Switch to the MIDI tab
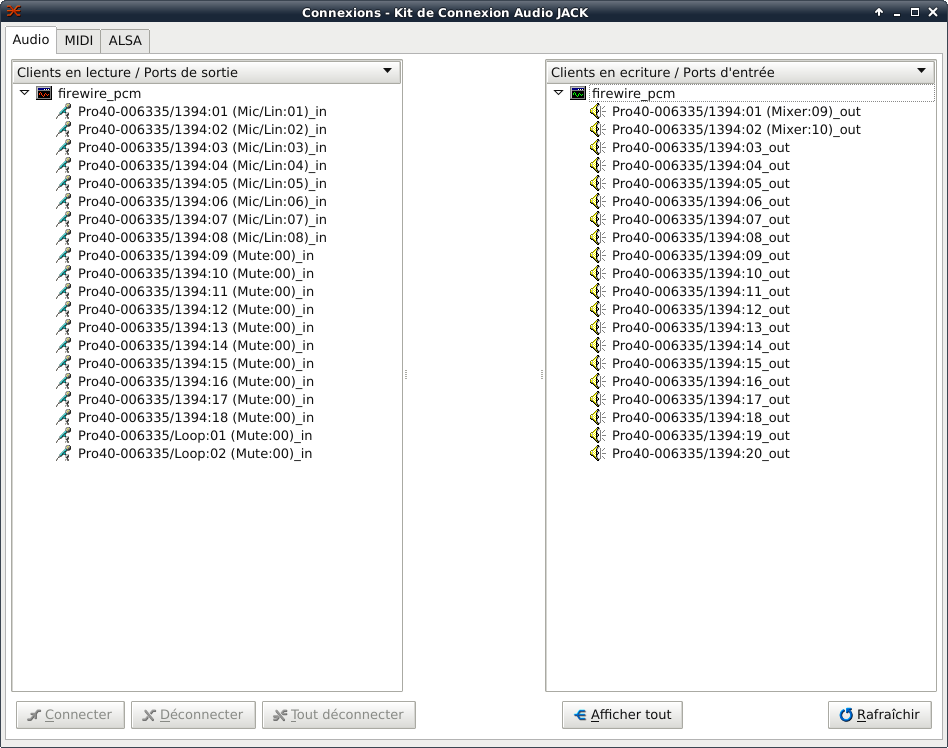This screenshot has height=748, width=948. pyautogui.click(x=79, y=41)
